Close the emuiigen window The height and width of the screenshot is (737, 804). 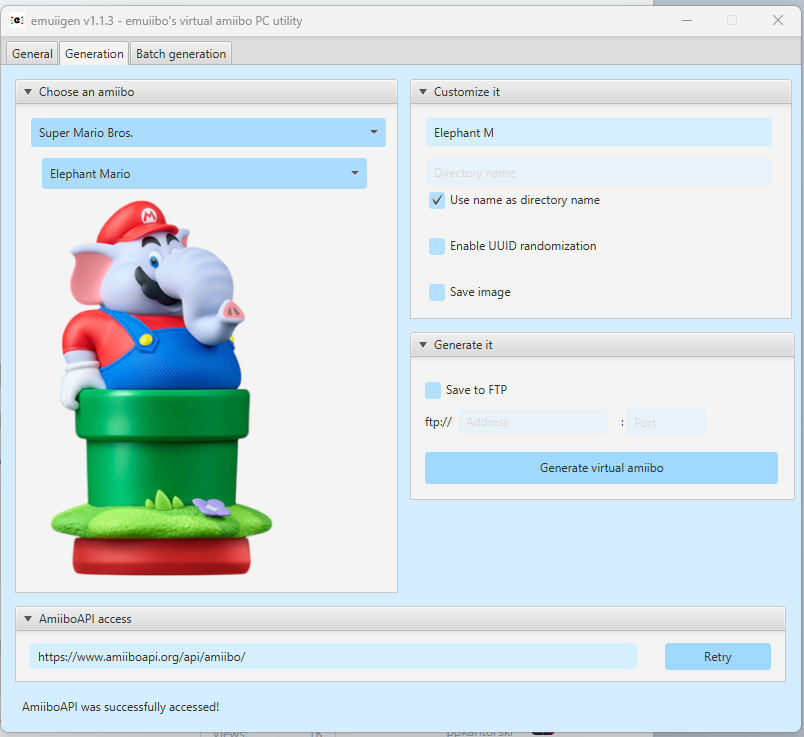pos(777,21)
